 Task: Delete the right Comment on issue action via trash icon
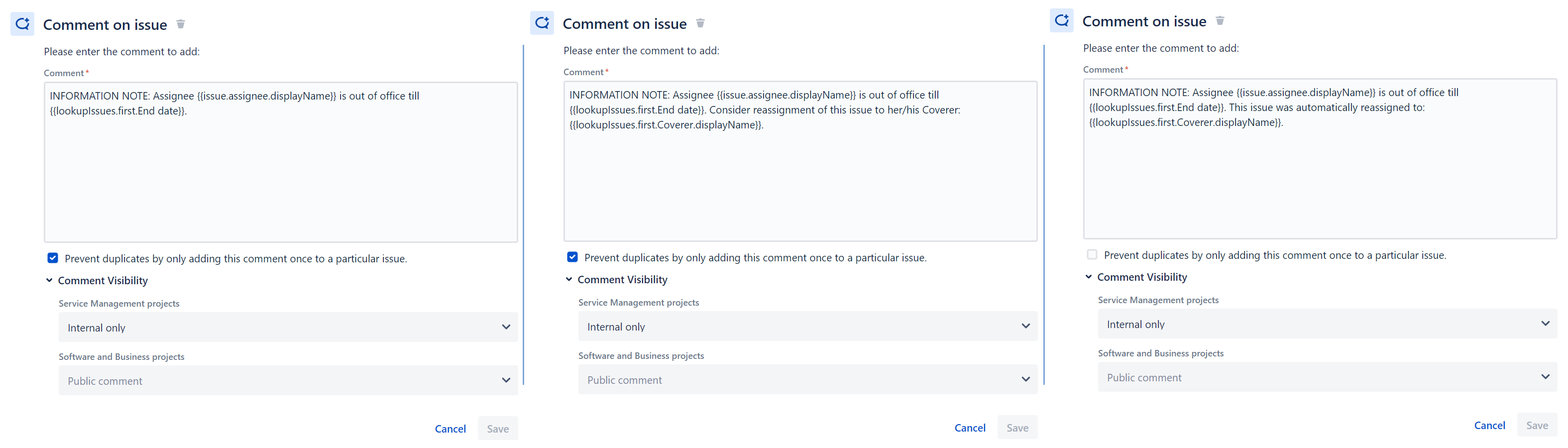pos(1220,21)
